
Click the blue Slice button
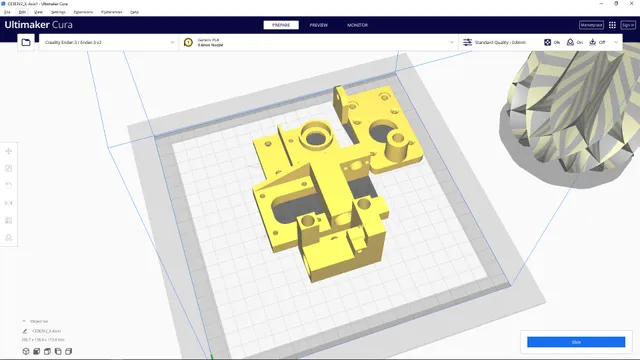(576, 342)
